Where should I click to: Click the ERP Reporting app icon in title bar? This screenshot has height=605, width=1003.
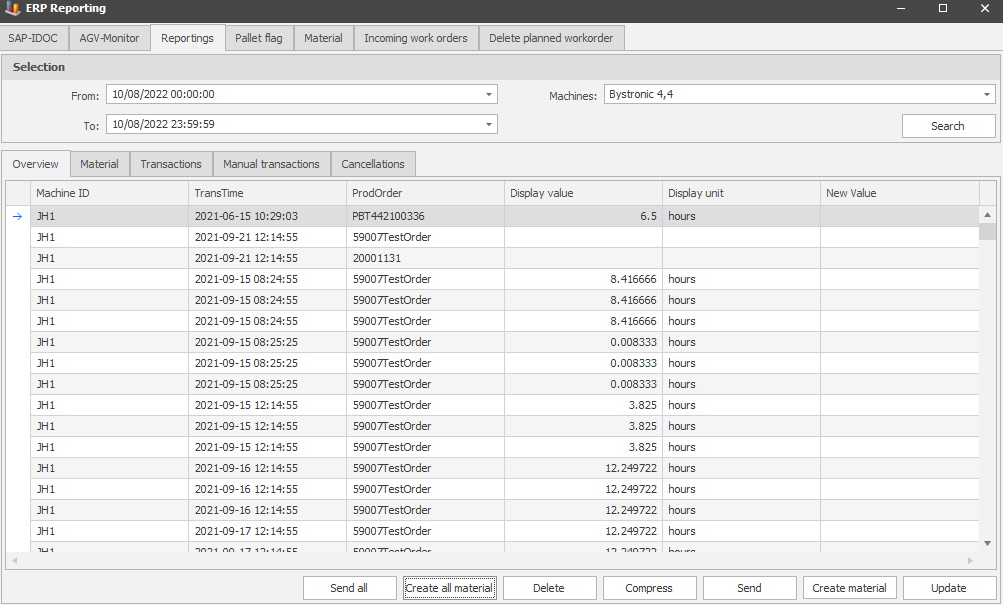click(x=12, y=9)
